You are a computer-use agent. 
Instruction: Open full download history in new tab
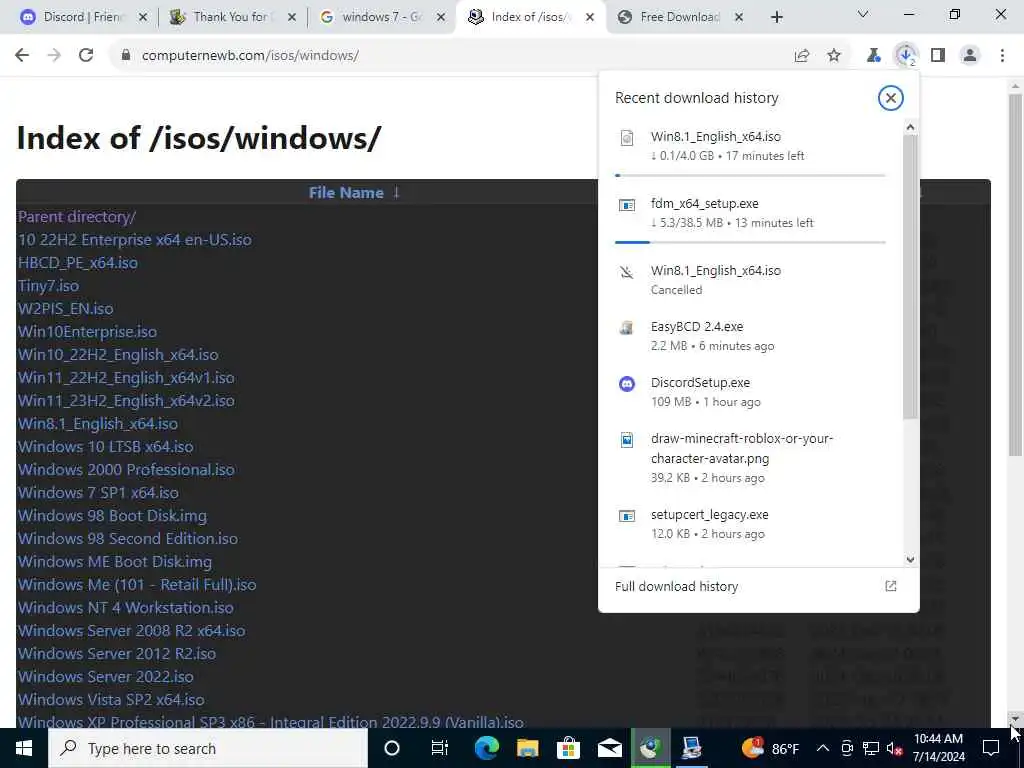pos(890,586)
